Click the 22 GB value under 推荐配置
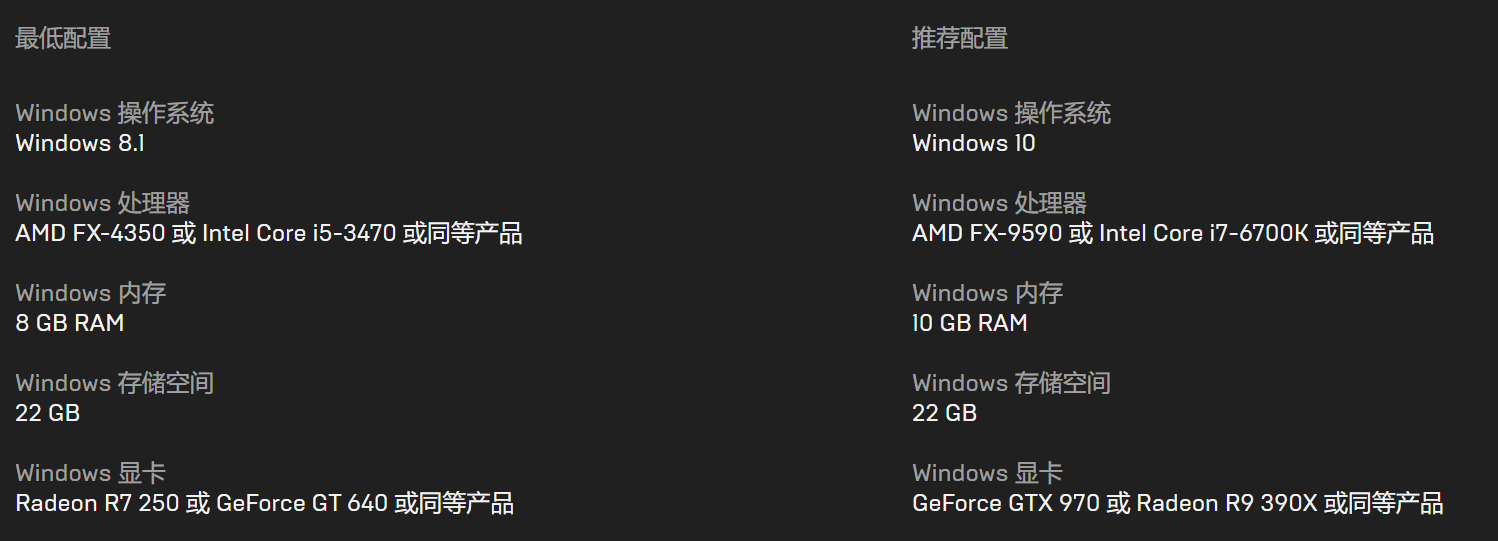1498x541 pixels. coord(945,413)
